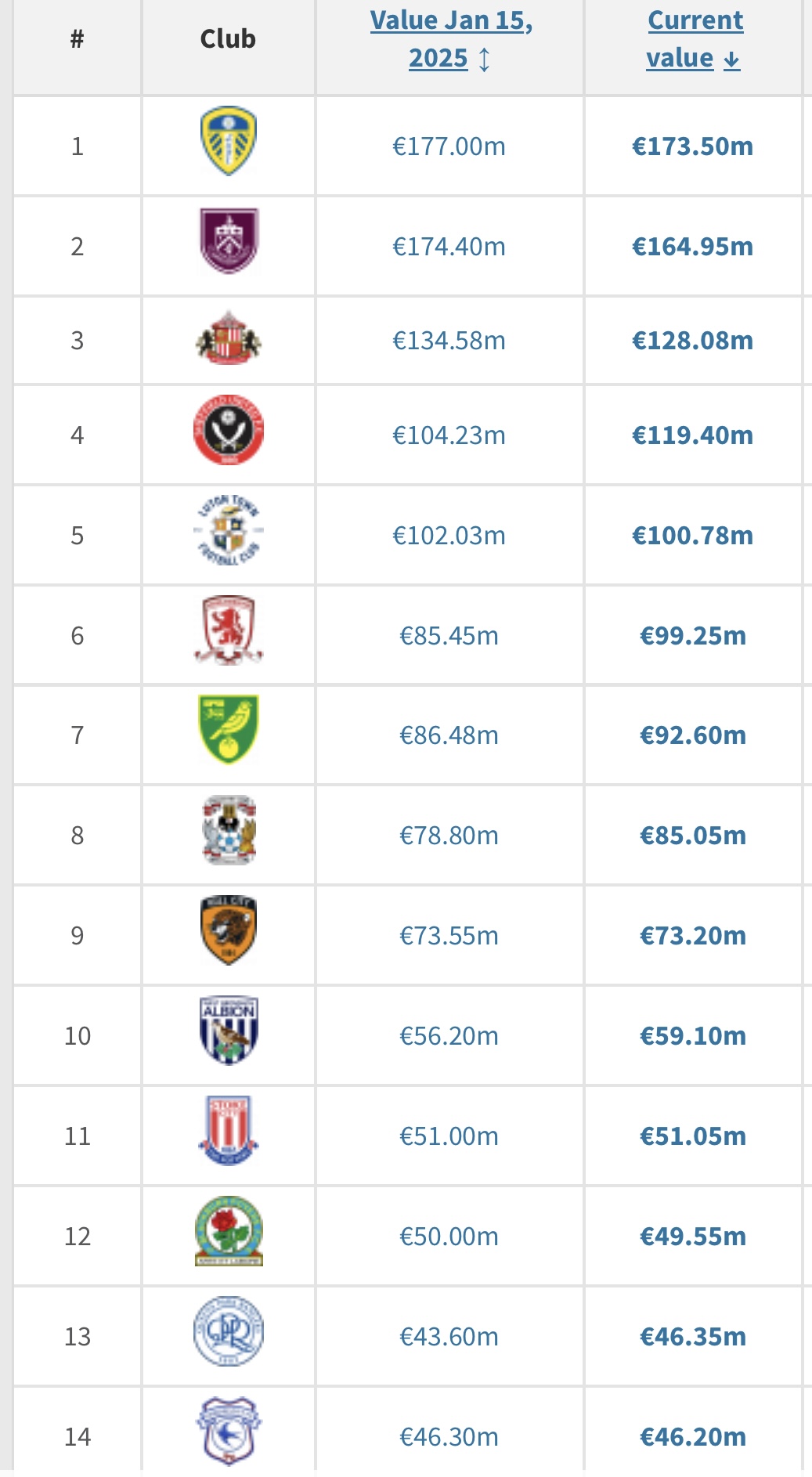Viewport: 812px width, 1477px height.
Task: Open the West Bromwich Albion crest
Action: (x=228, y=1031)
